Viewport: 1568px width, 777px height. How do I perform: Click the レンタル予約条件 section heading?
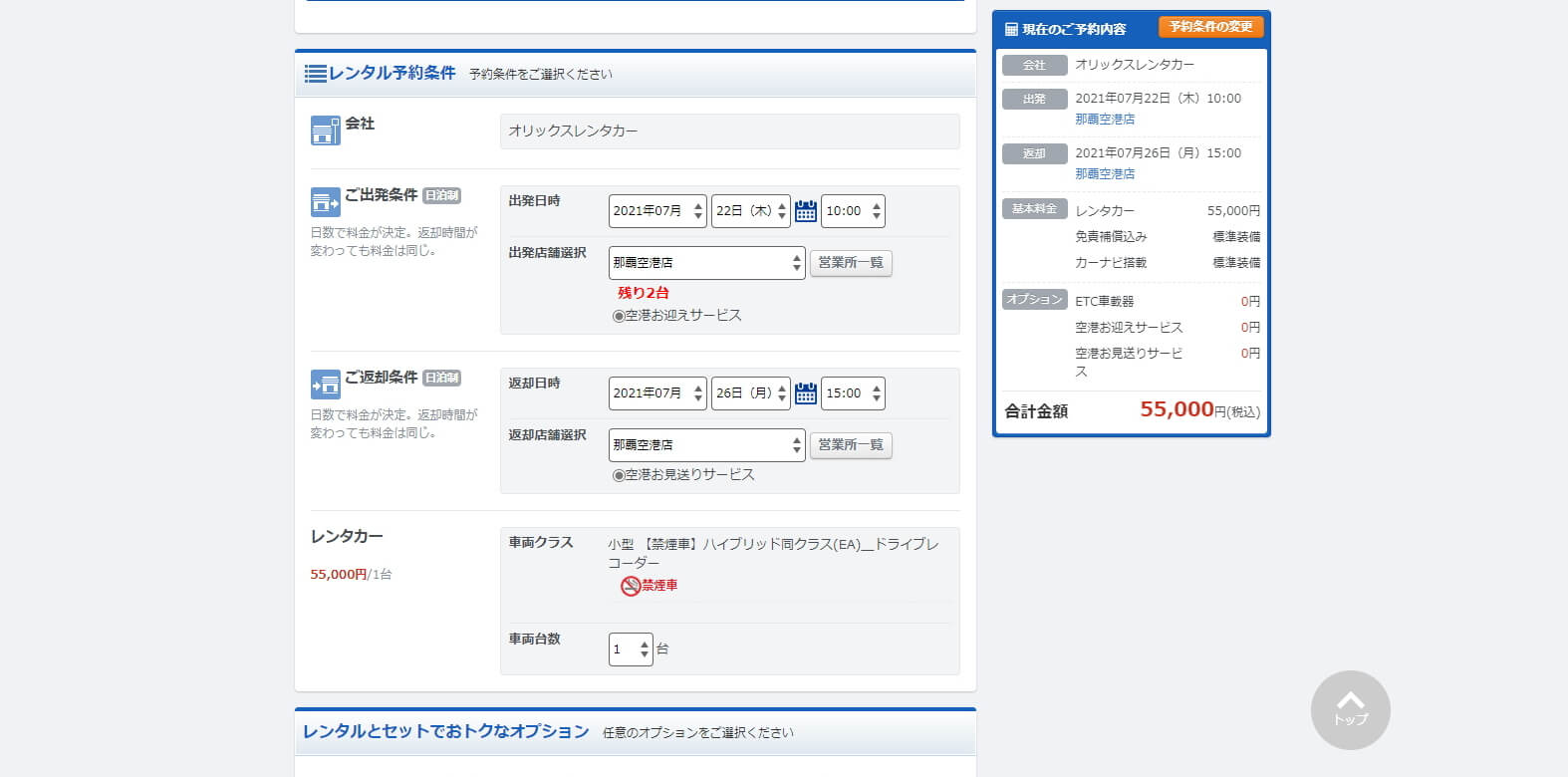click(x=392, y=74)
